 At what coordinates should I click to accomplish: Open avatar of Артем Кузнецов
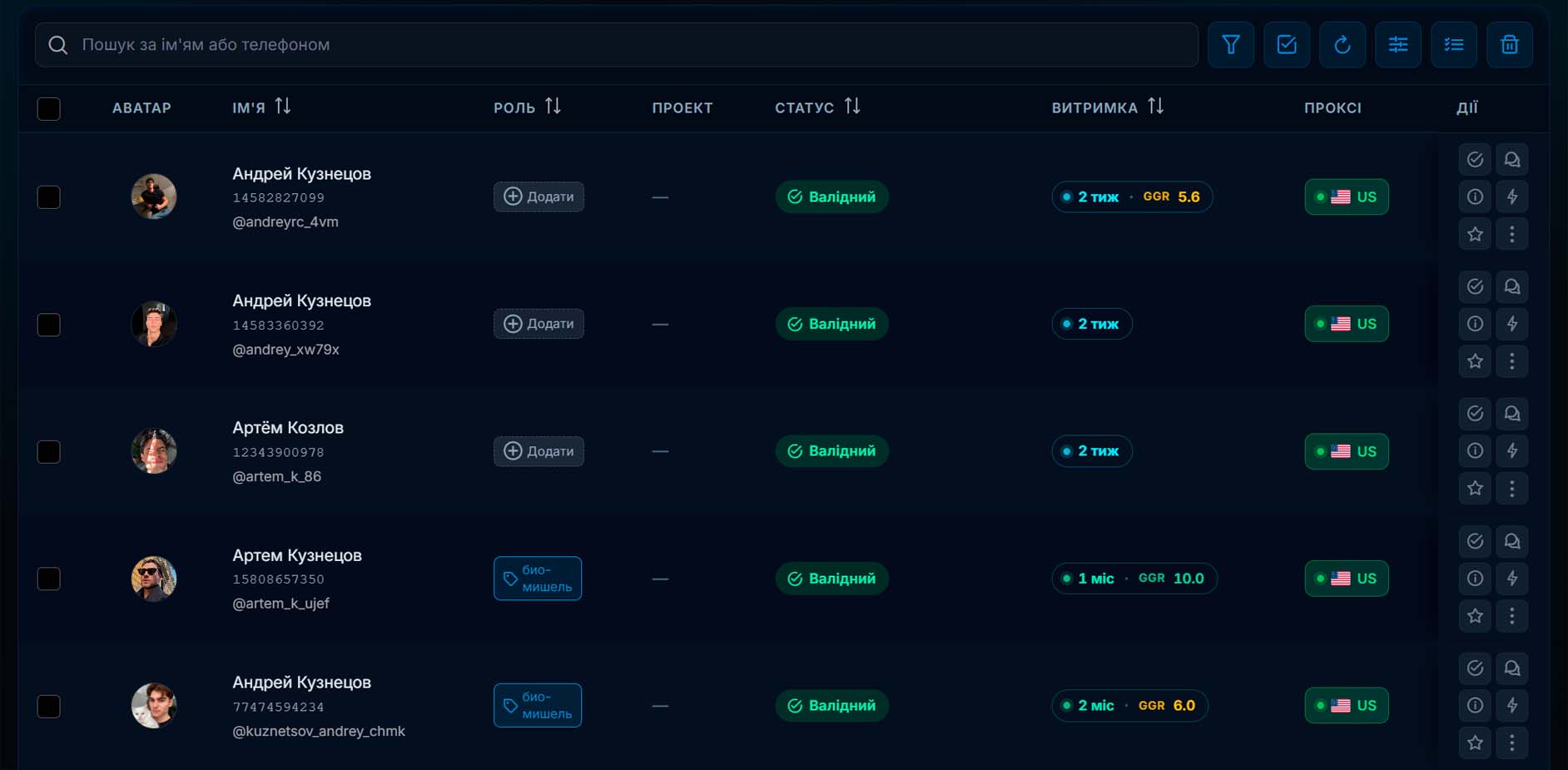click(x=154, y=579)
